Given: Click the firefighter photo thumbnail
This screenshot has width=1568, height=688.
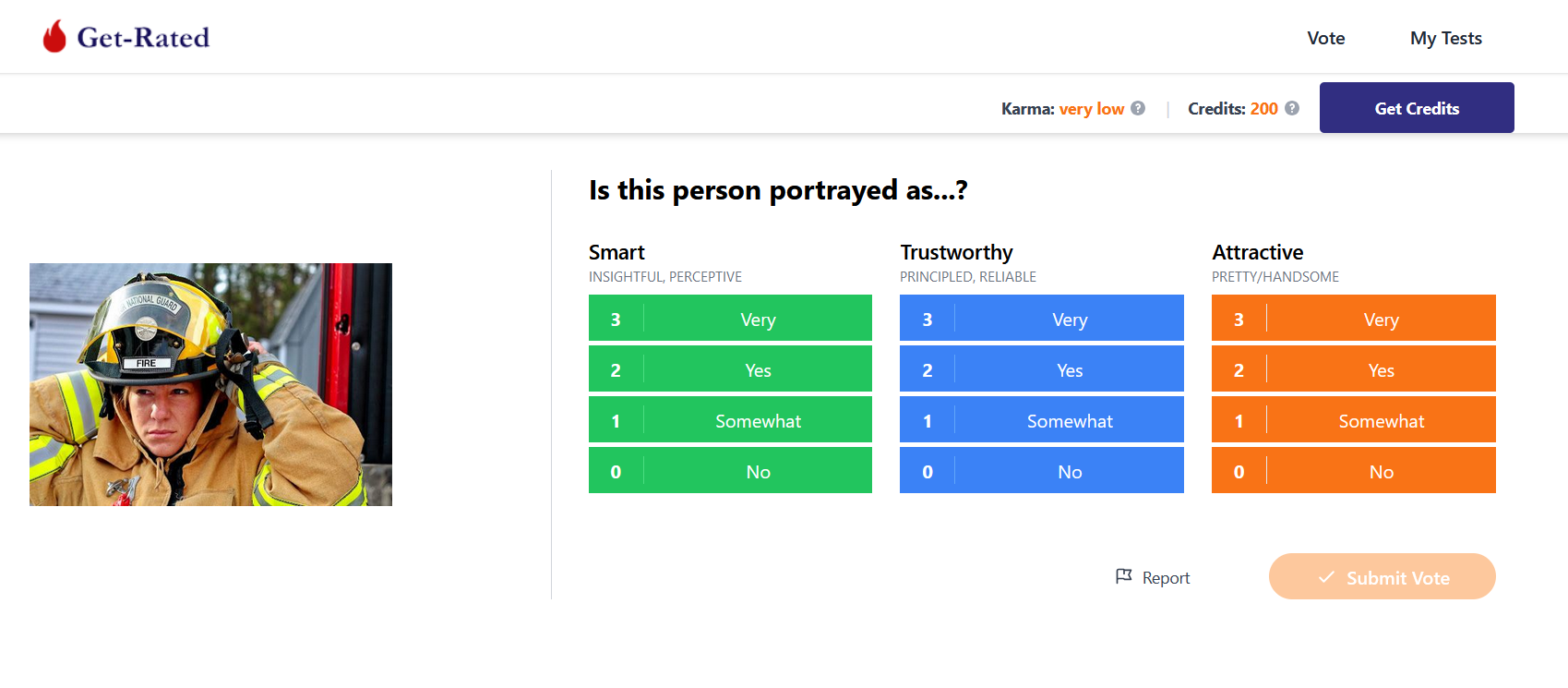Looking at the screenshot, I should pyautogui.click(x=210, y=384).
